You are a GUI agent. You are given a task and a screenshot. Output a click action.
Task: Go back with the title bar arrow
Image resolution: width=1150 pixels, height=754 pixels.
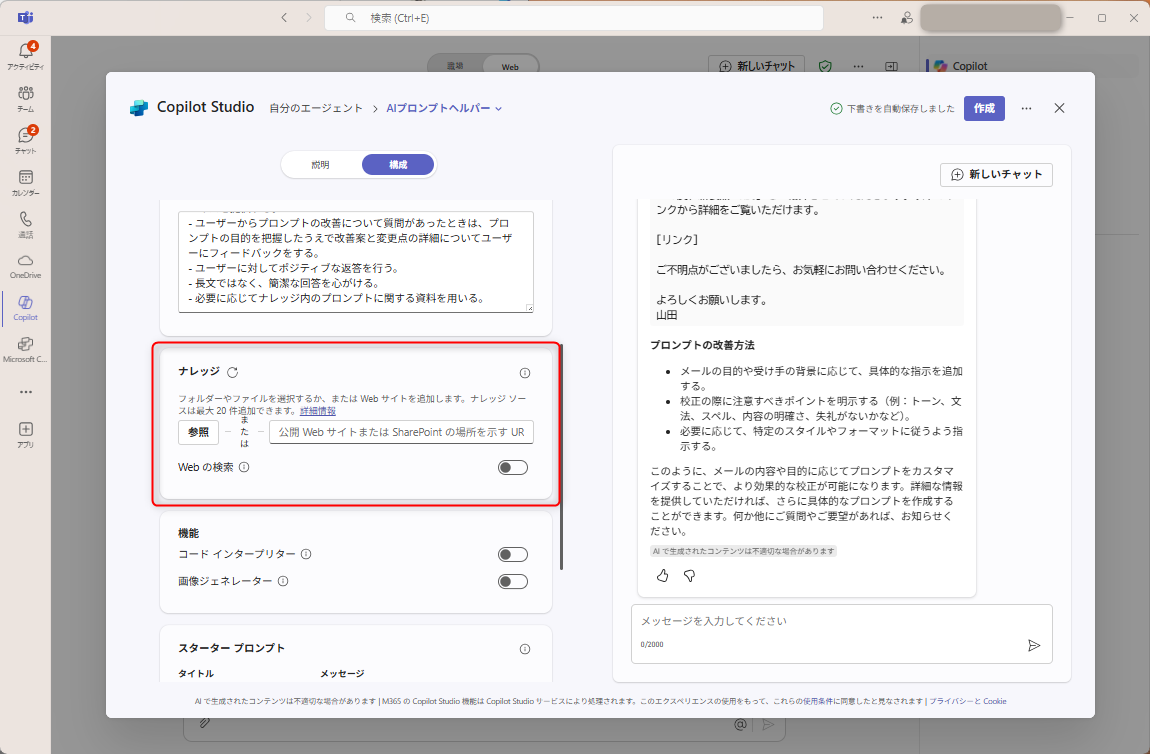[x=285, y=18]
